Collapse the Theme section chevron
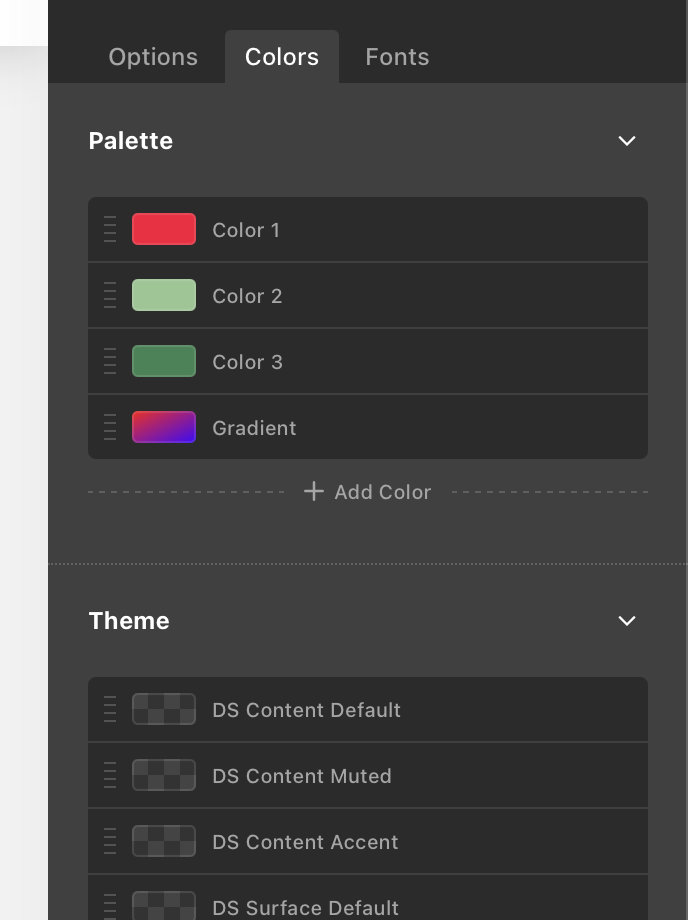The image size is (688, 920). pos(627,621)
